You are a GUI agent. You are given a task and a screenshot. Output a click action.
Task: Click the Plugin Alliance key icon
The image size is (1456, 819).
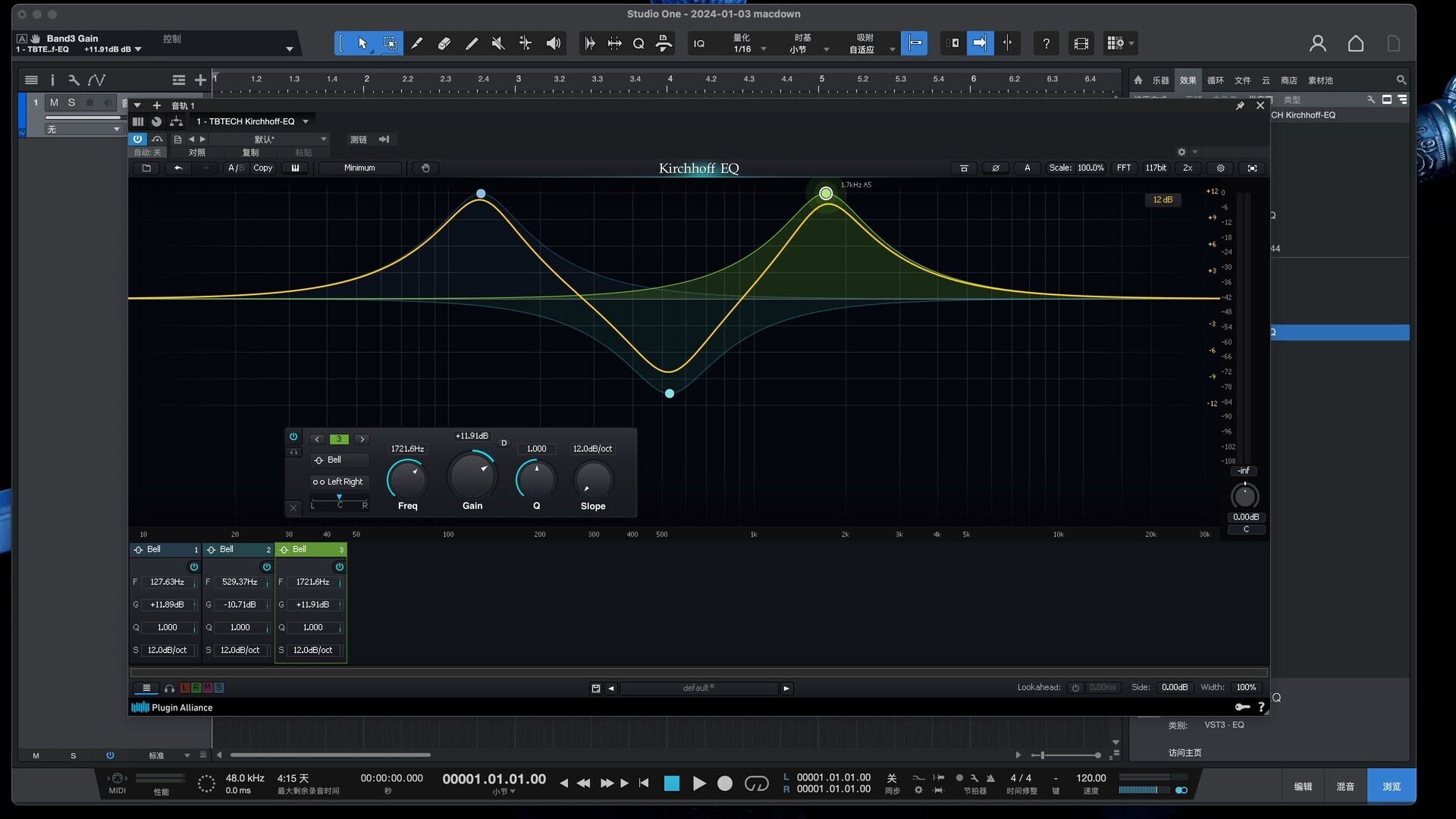click(1242, 707)
